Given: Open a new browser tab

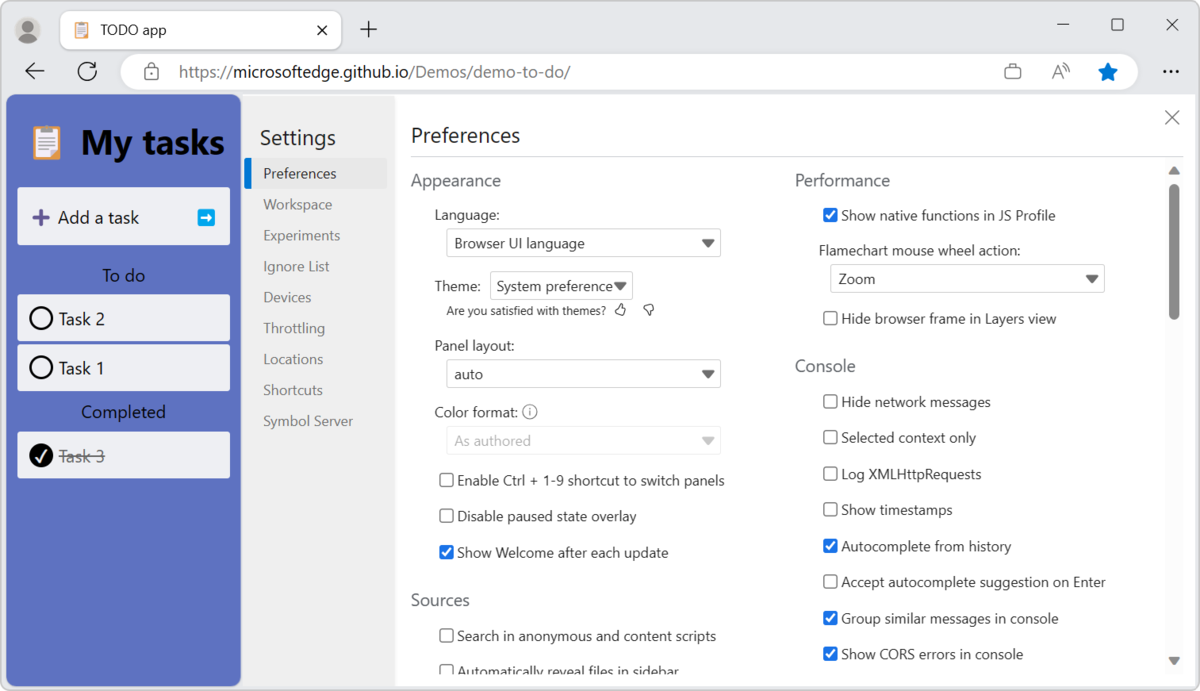Looking at the screenshot, I should pyautogui.click(x=369, y=29).
